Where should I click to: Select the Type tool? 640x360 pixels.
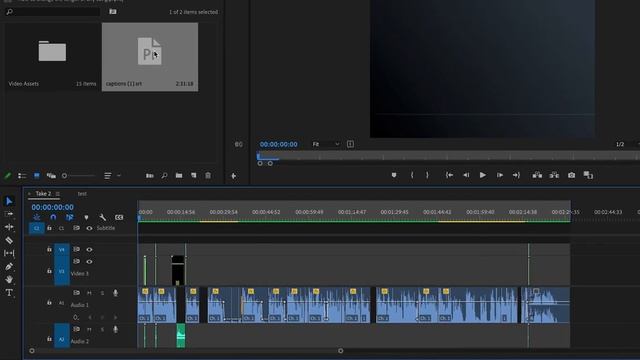[9, 293]
